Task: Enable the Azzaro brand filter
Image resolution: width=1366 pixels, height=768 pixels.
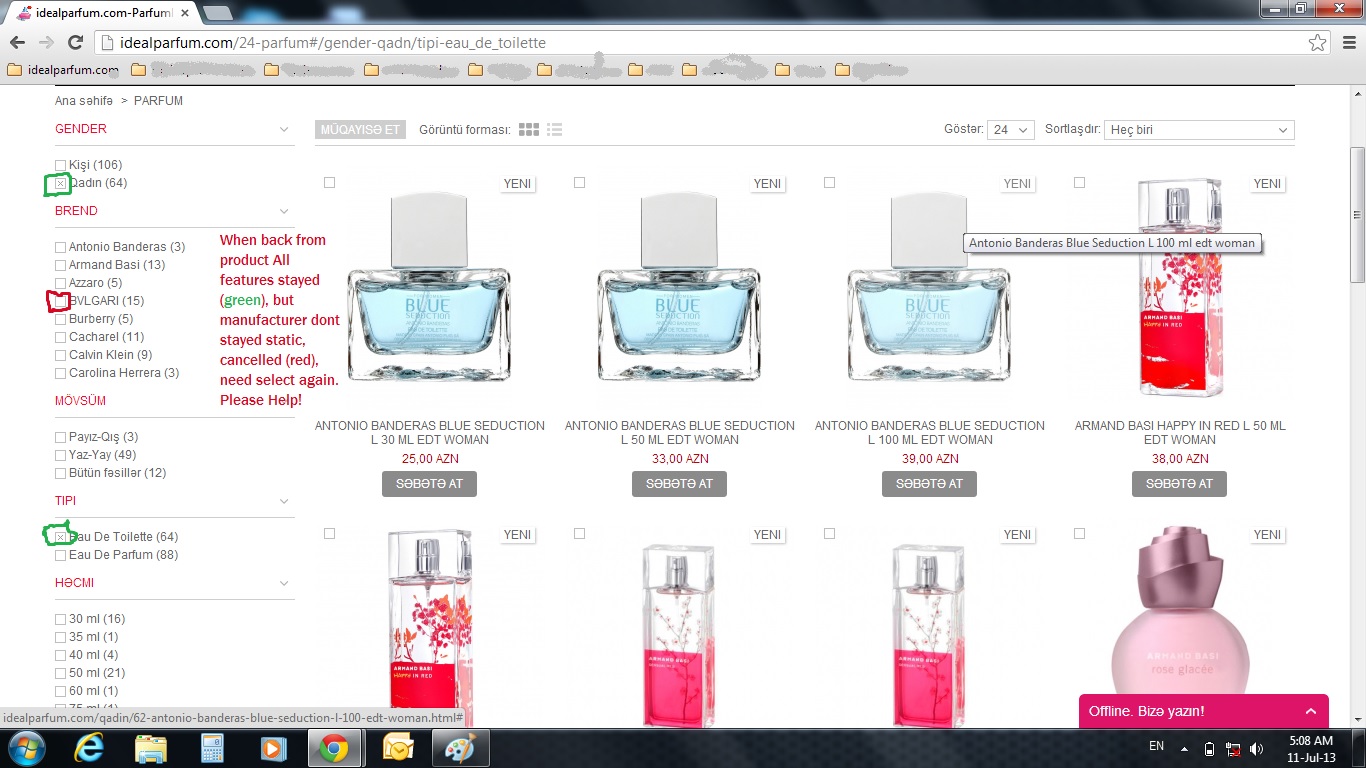Action: (x=61, y=283)
